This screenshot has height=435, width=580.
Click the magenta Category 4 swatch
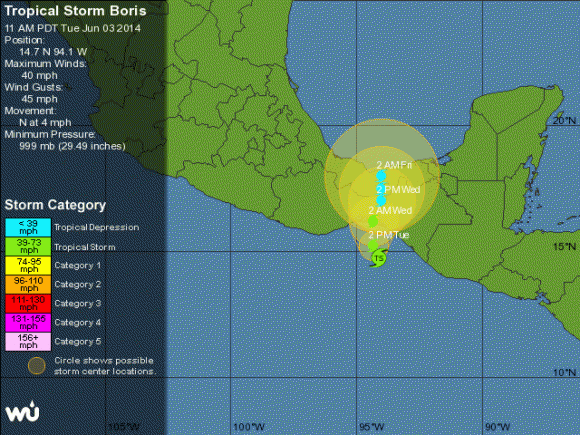(28, 322)
